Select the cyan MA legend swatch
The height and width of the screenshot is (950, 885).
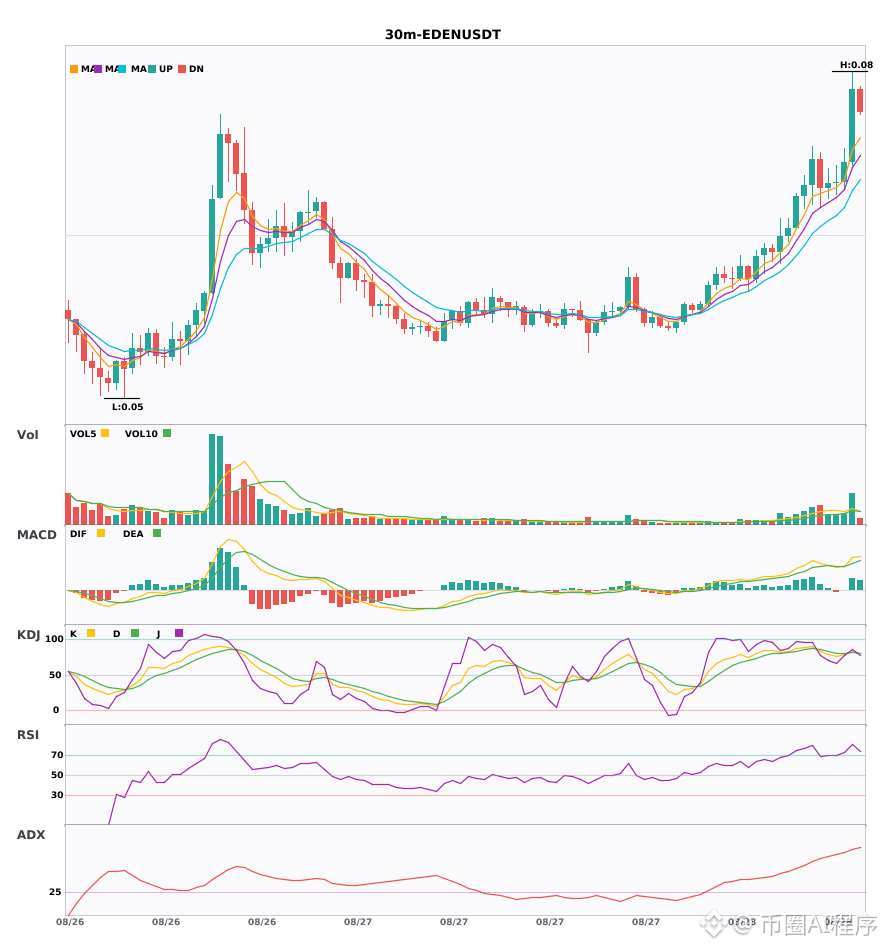point(122,69)
